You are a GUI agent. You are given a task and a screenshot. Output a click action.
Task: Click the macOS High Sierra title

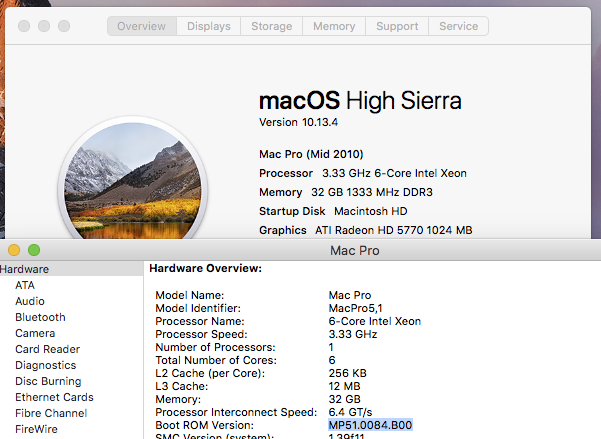360,100
